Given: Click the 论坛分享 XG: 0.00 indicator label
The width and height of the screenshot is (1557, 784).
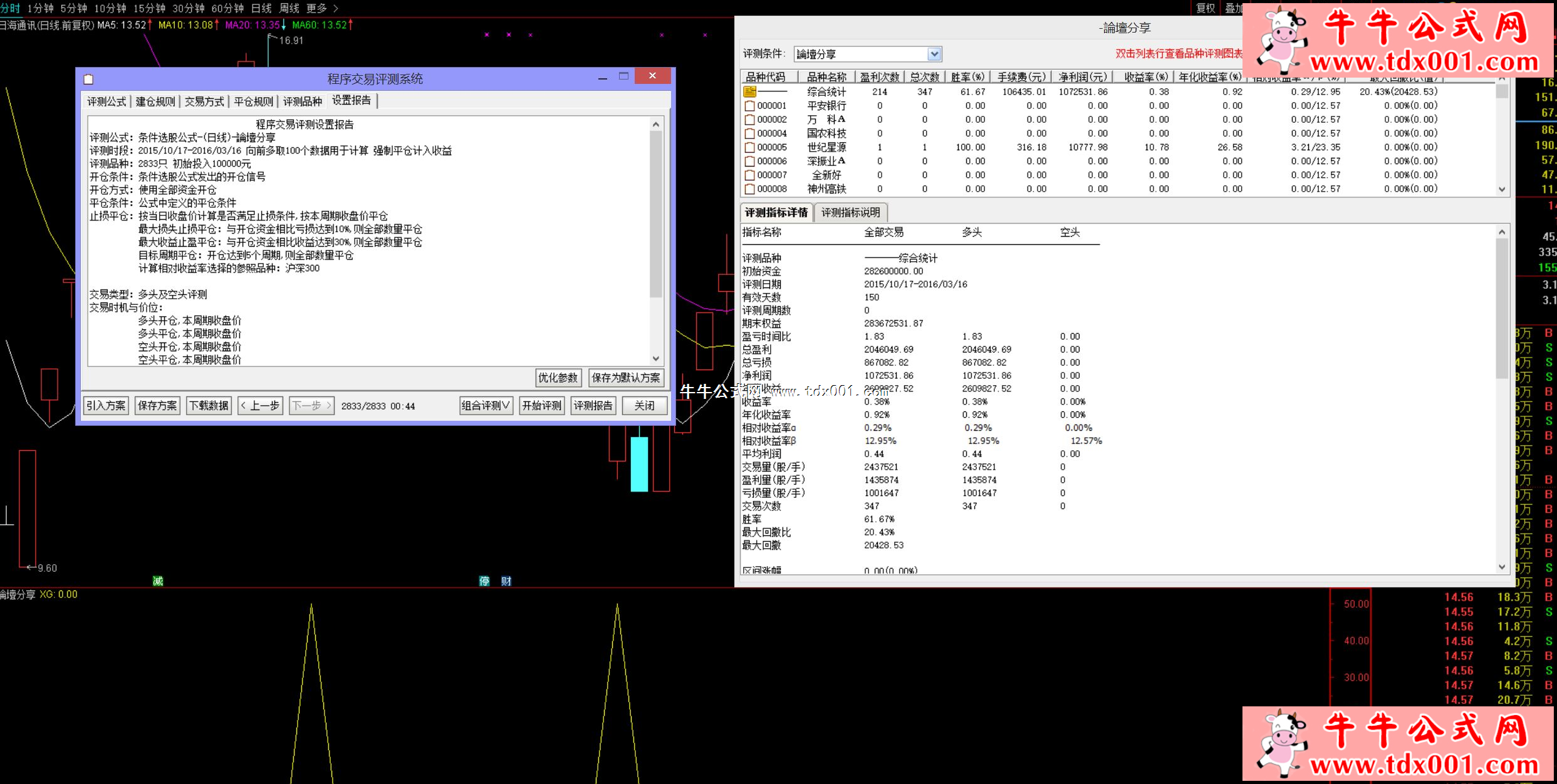Looking at the screenshot, I should click(39, 594).
